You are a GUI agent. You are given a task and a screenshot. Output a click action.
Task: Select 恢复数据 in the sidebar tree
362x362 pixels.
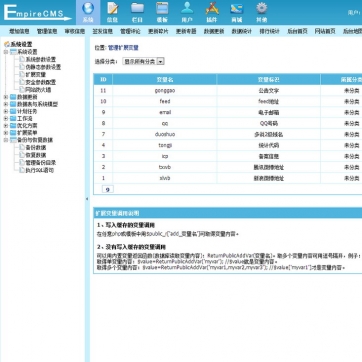click(x=36, y=155)
